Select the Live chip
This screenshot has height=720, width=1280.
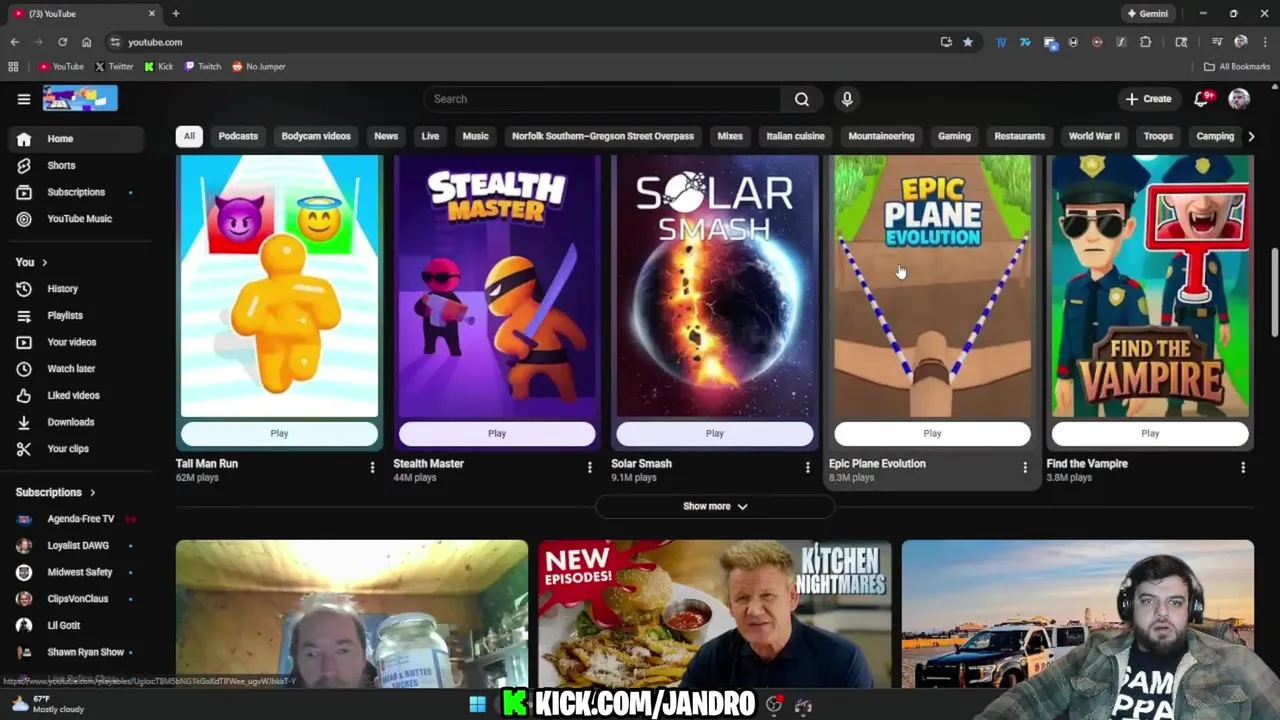(430, 136)
